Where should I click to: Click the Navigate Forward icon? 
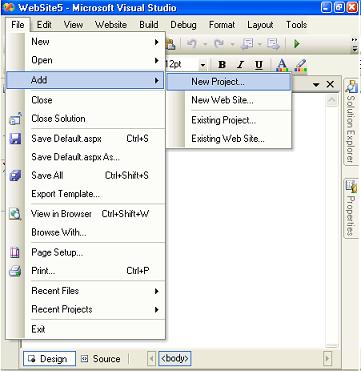coord(273,44)
